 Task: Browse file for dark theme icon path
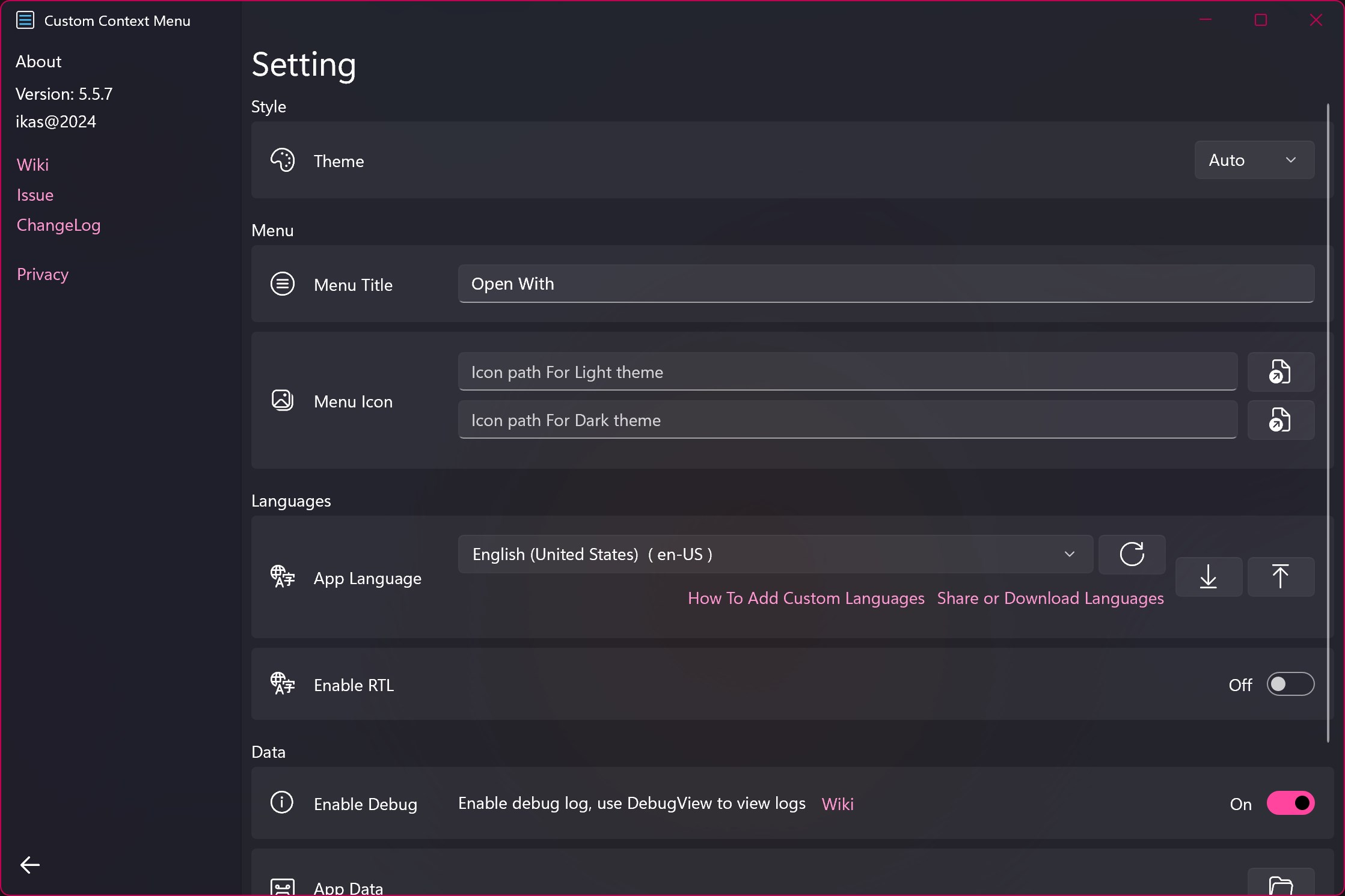(x=1280, y=419)
